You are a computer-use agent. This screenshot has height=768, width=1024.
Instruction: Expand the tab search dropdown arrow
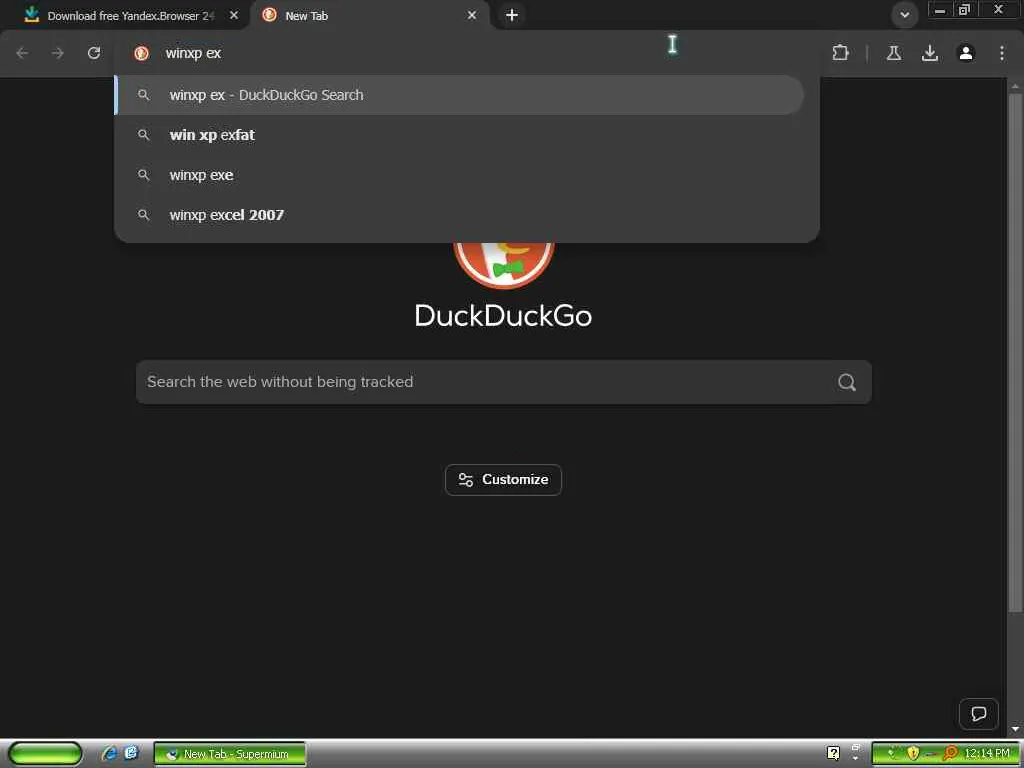904,15
